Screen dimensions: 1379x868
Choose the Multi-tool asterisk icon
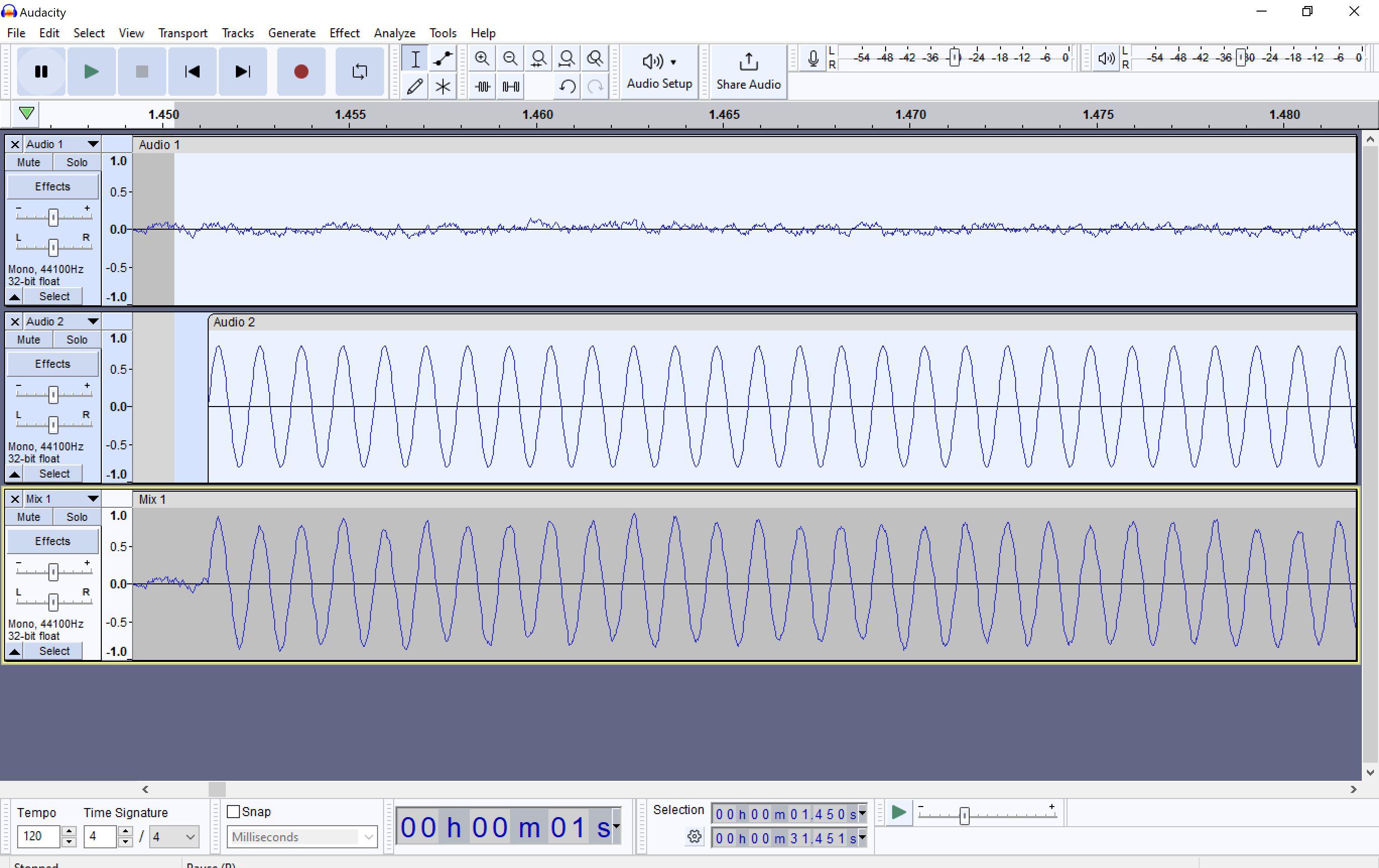(x=443, y=87)
